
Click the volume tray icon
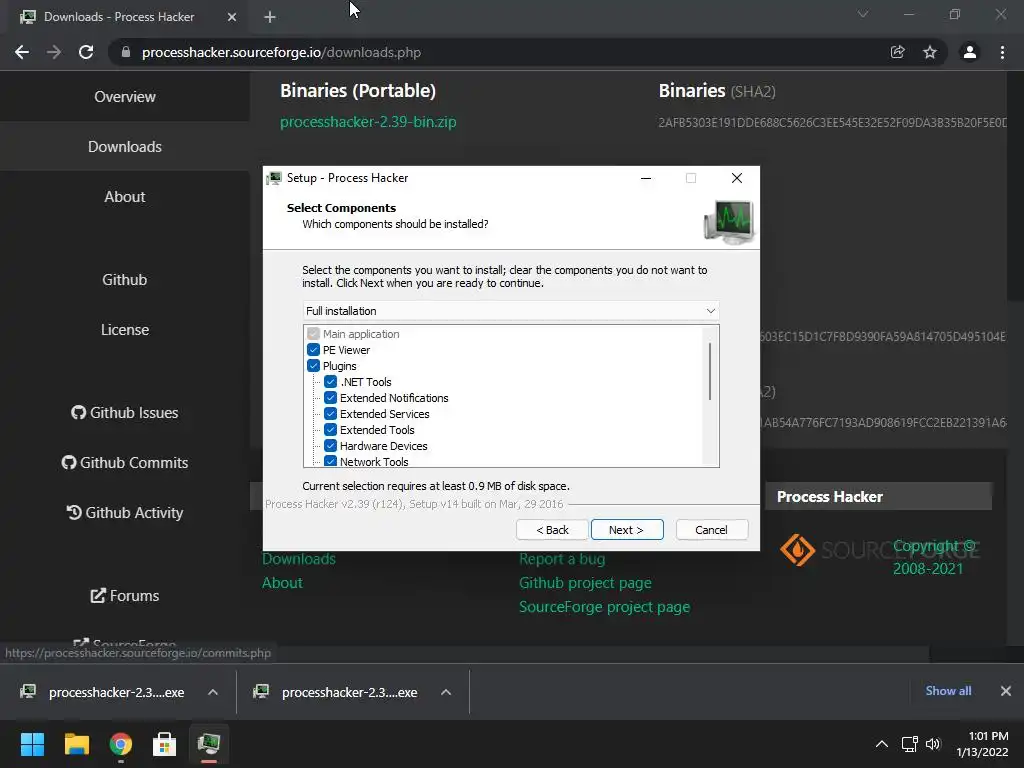933,744
